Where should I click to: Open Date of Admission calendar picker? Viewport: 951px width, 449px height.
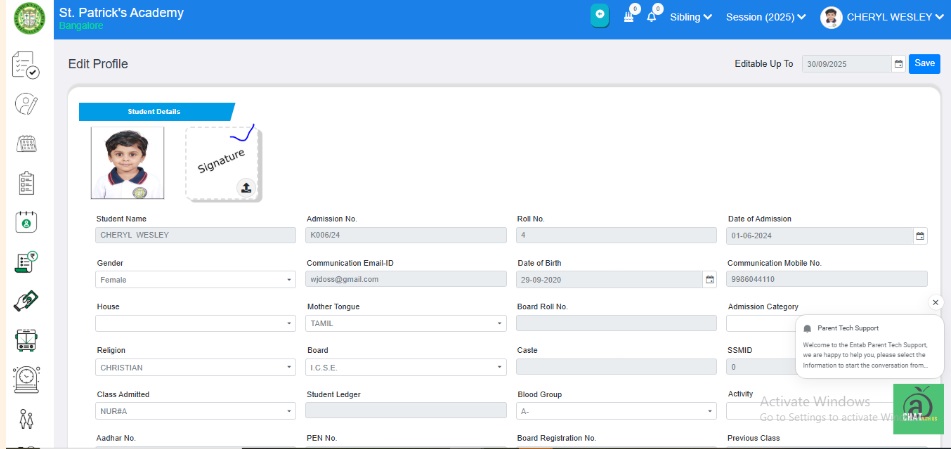tap(920, 236)
